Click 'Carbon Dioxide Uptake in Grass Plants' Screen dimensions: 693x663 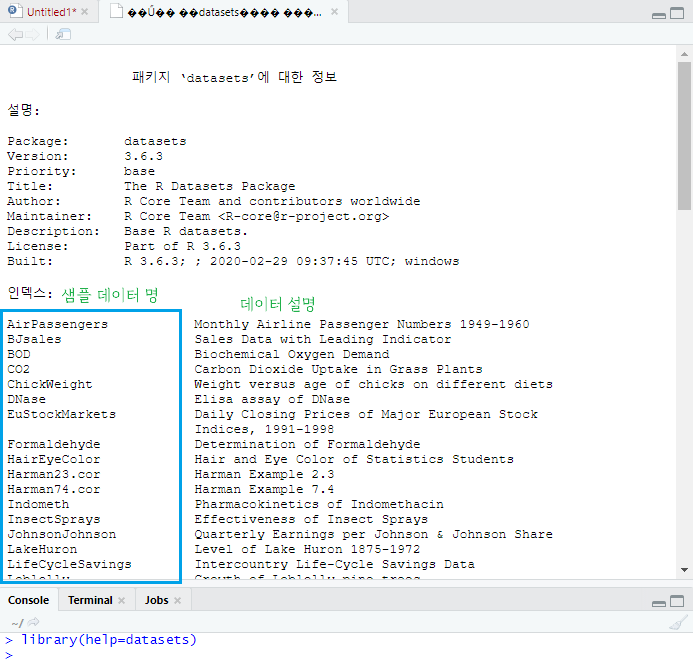pos(339,370)
